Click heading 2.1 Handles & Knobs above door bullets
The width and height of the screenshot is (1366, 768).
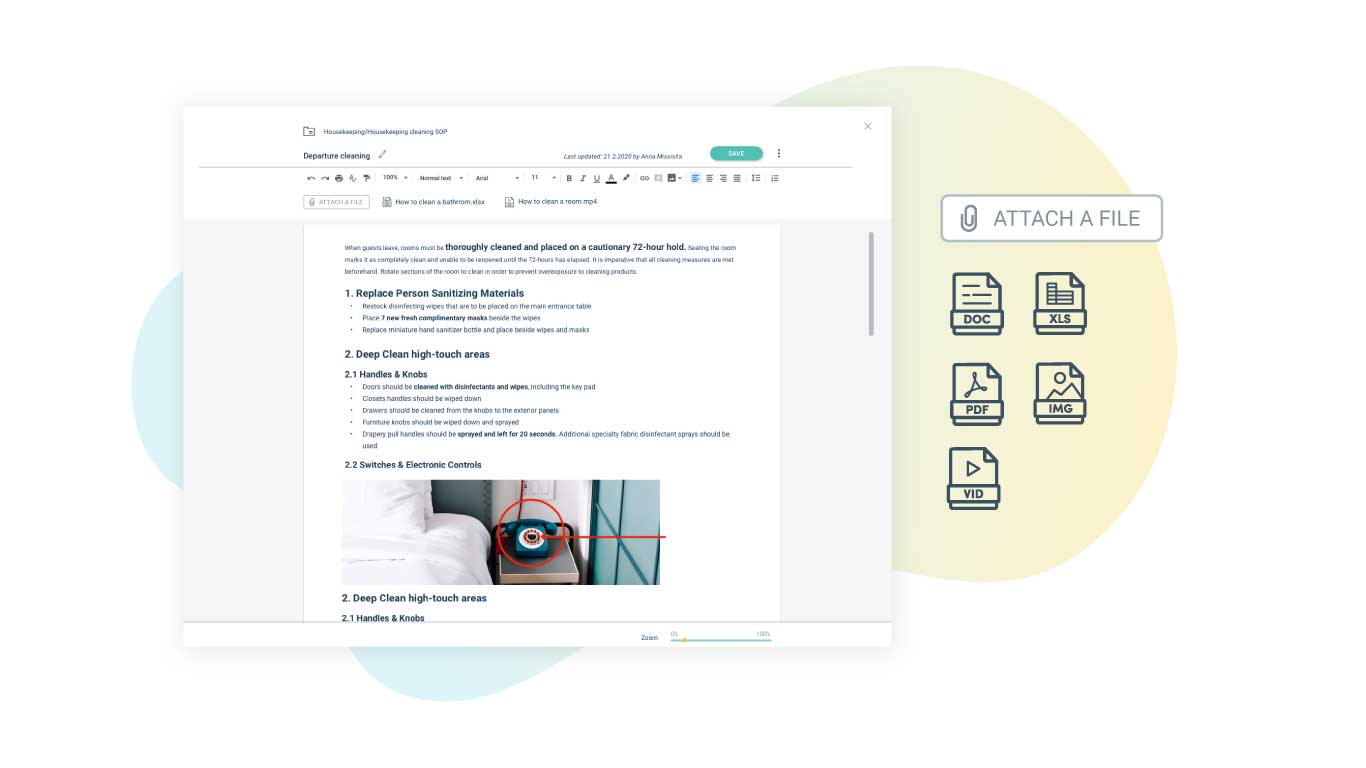click(x=386, y=374)
